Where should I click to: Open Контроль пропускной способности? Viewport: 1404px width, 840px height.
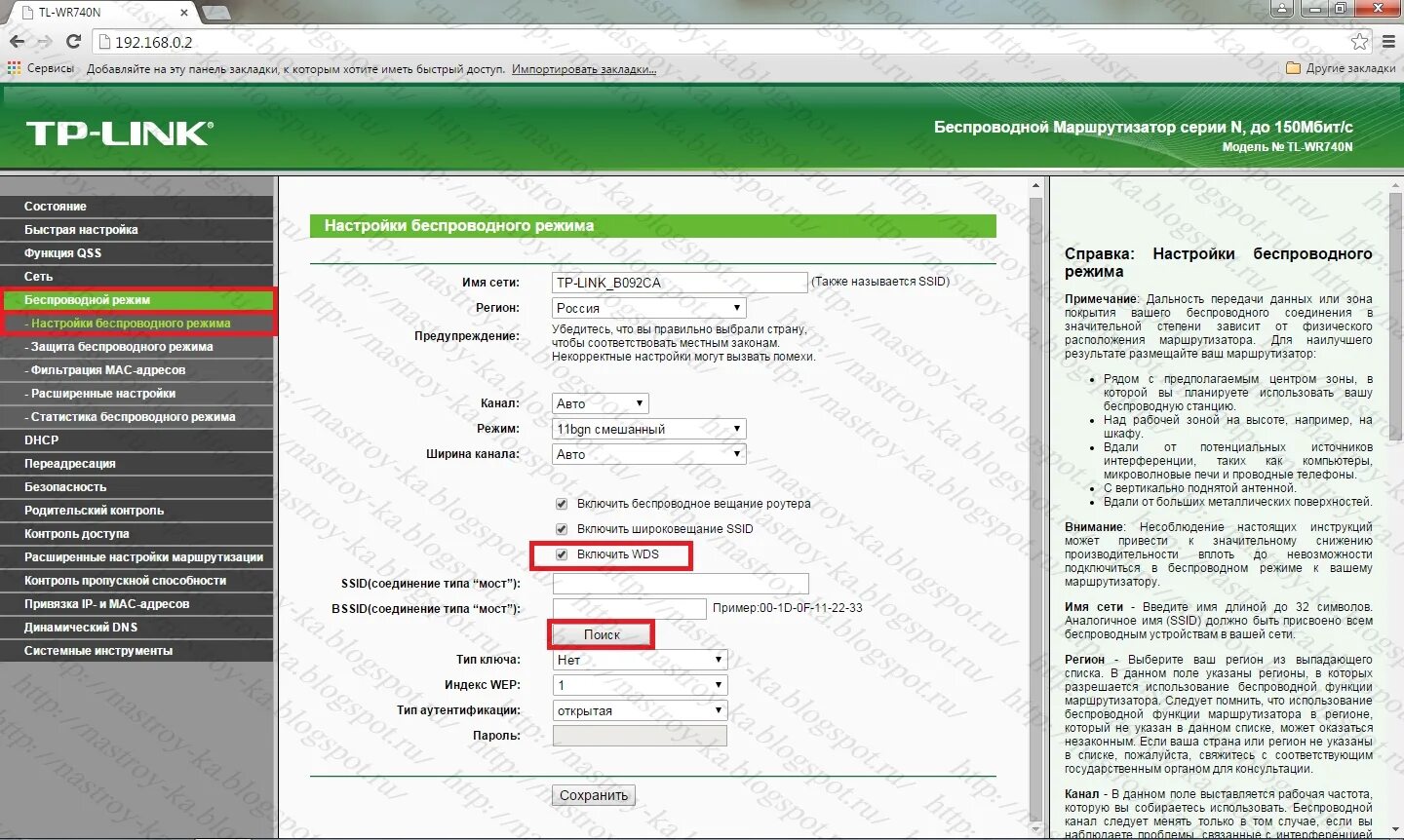pyautogui.click(x=136, y=581)
